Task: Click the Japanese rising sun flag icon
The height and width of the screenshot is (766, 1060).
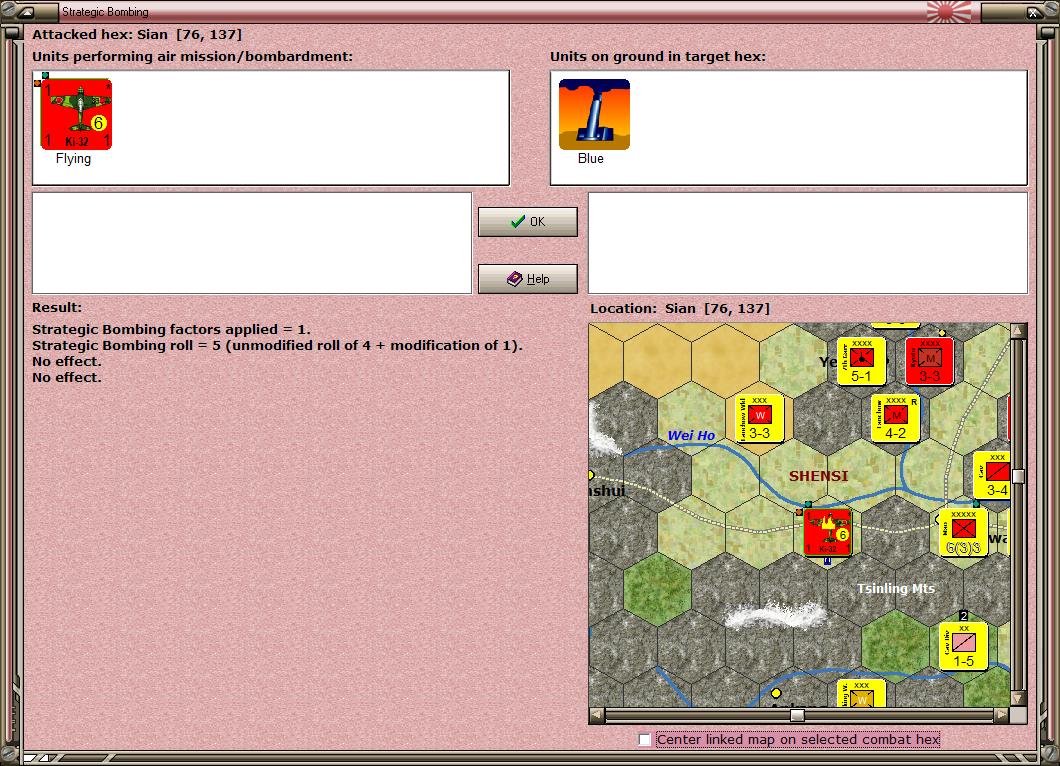Action: 949,11
